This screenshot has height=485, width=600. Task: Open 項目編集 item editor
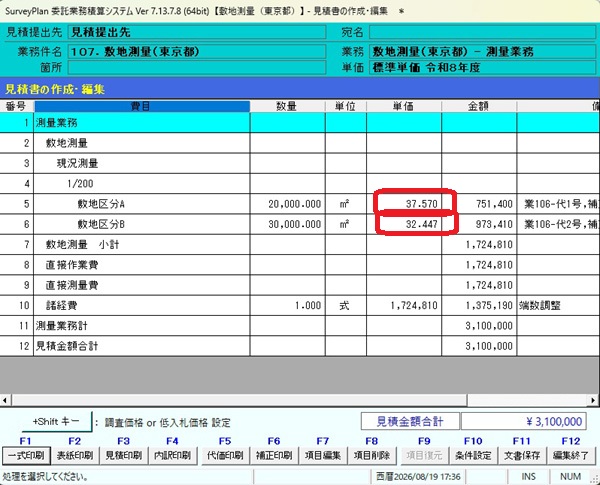click(x=323, y=456)
